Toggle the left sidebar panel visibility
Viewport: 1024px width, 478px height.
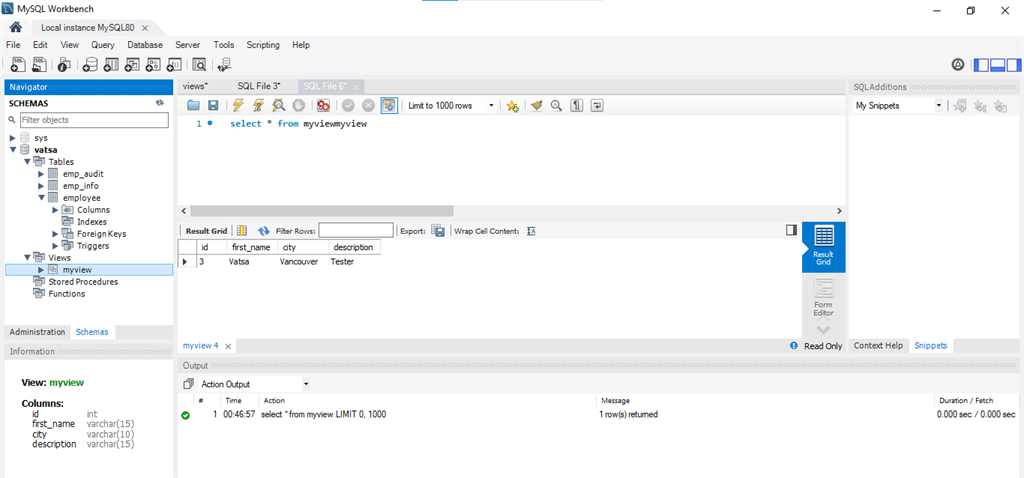click(981, 65)
